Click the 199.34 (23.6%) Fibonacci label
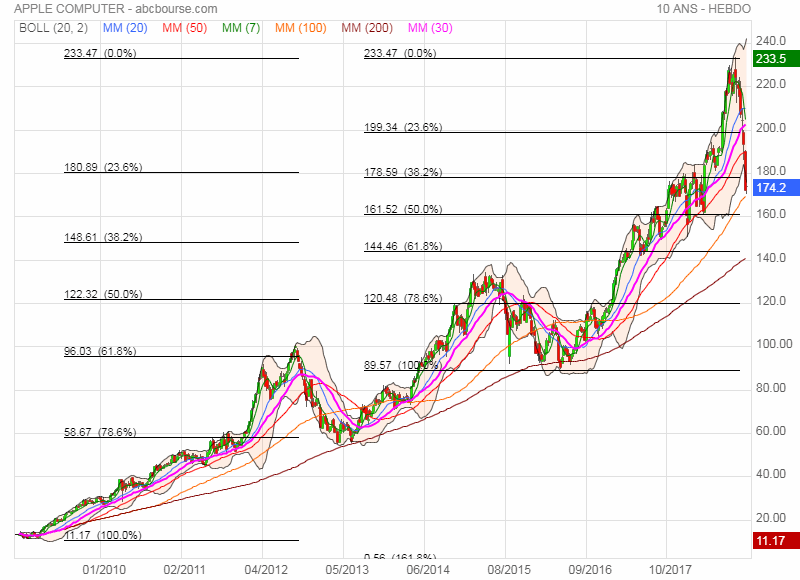This screenshot has width=800, height=580. (403, 127)
